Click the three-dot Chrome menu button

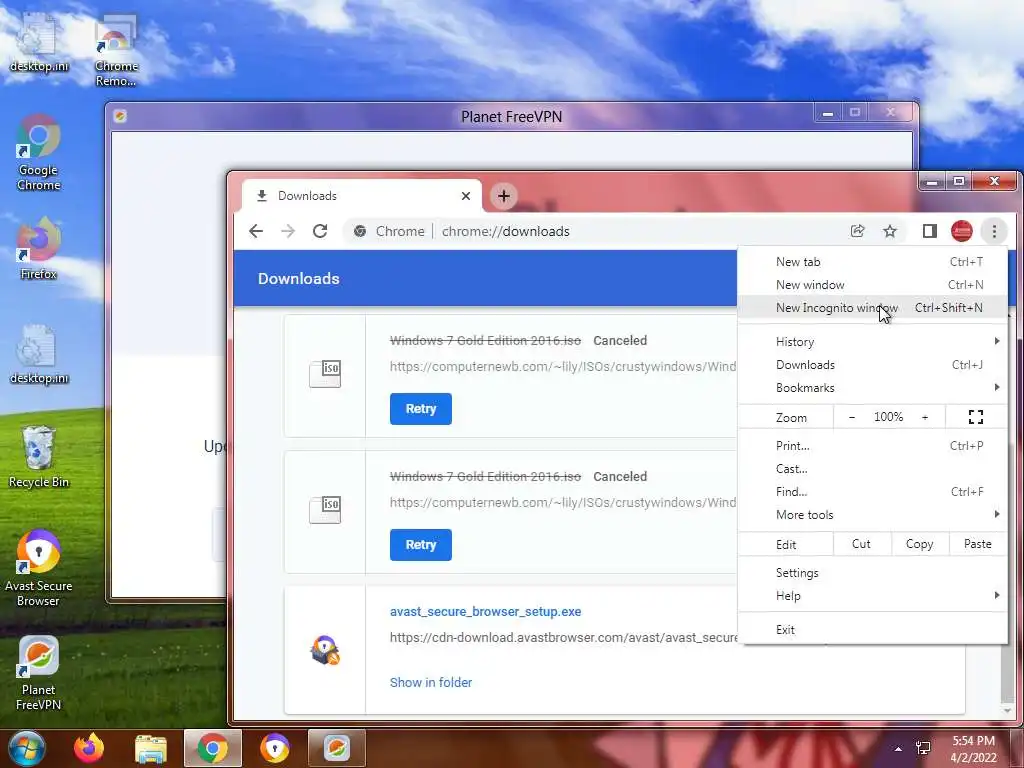click(994, 231)
